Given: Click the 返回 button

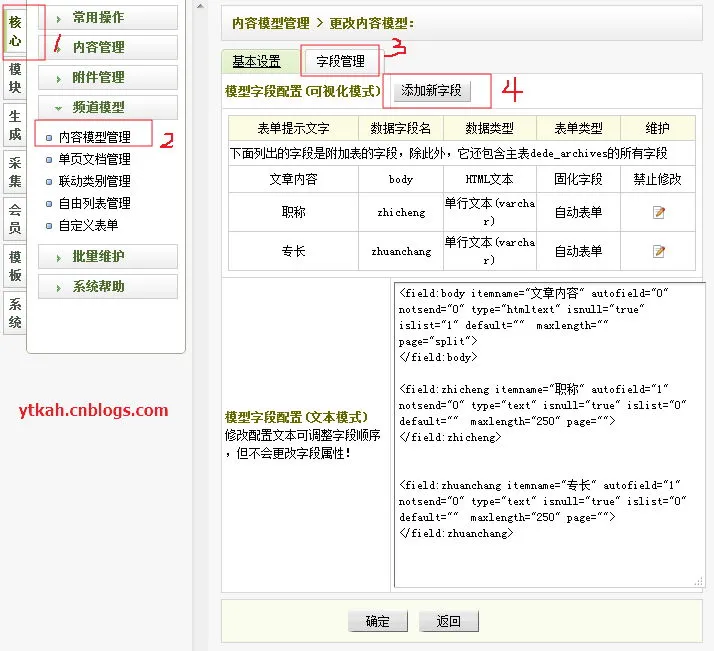Looking at the screenshot, I should tap(448, 621).
